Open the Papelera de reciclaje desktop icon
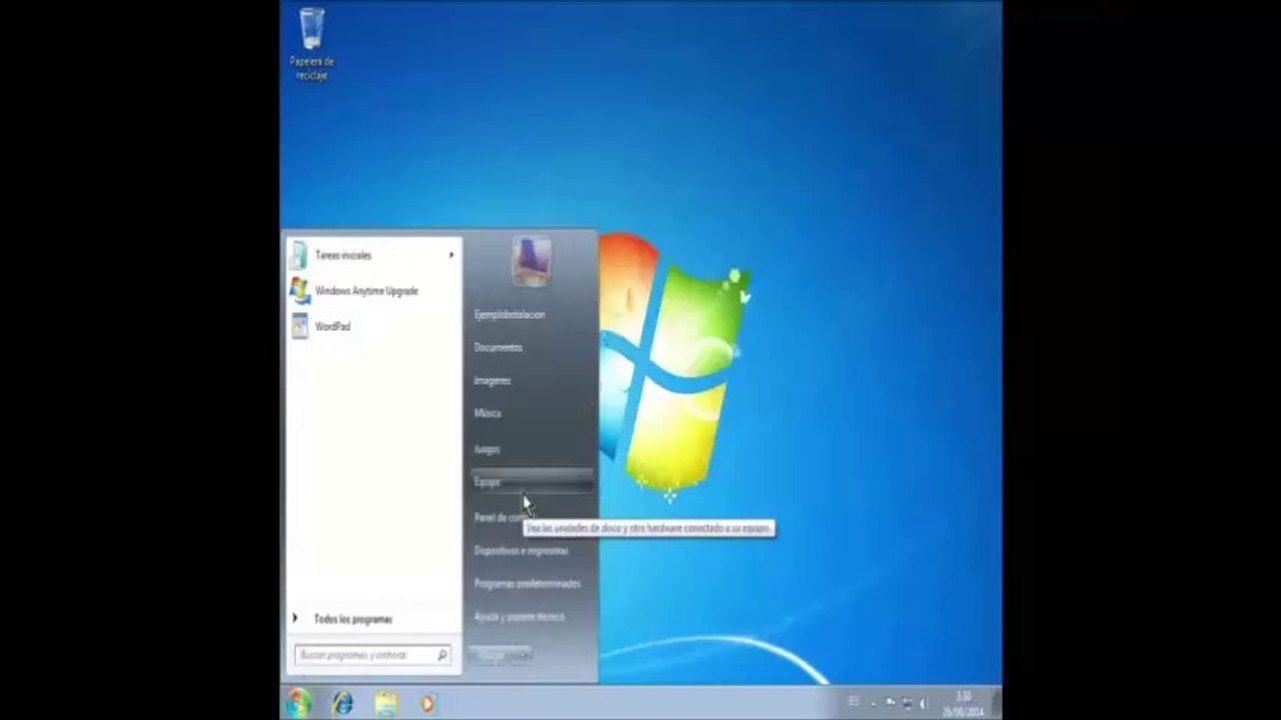The image size is (1281, 720). coord(312,44)
